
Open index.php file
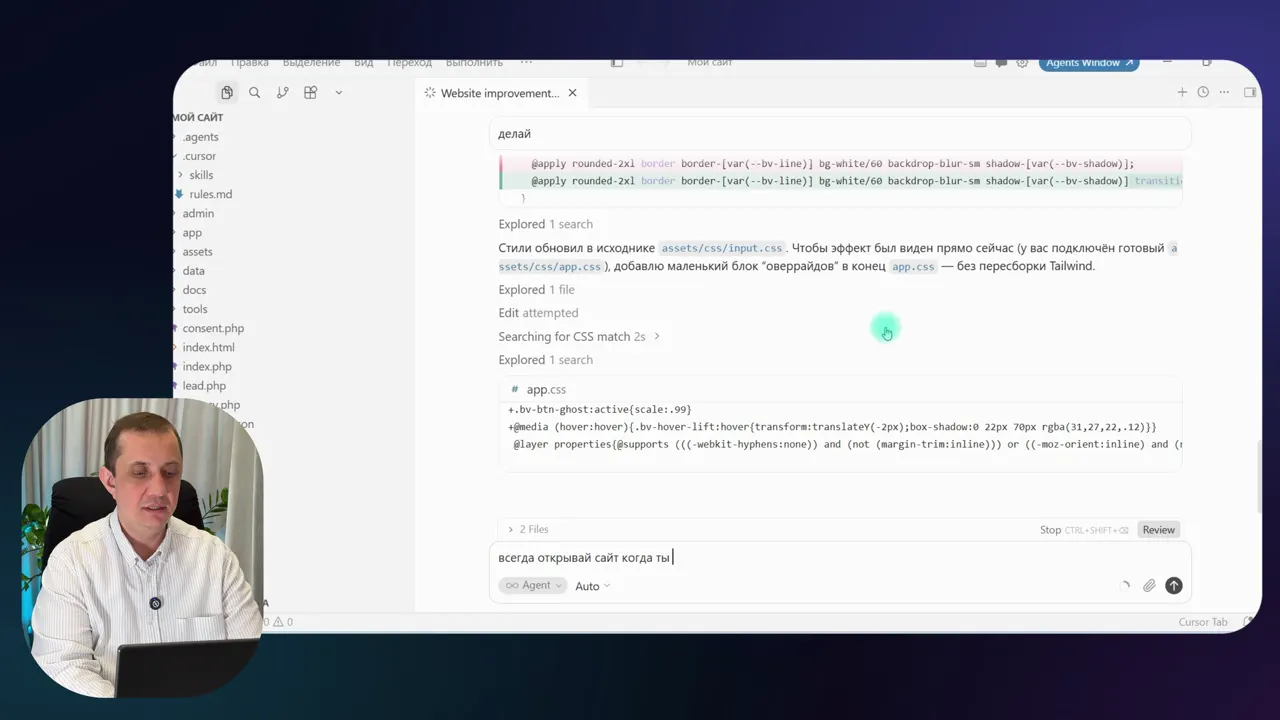[x=207, y=367]
